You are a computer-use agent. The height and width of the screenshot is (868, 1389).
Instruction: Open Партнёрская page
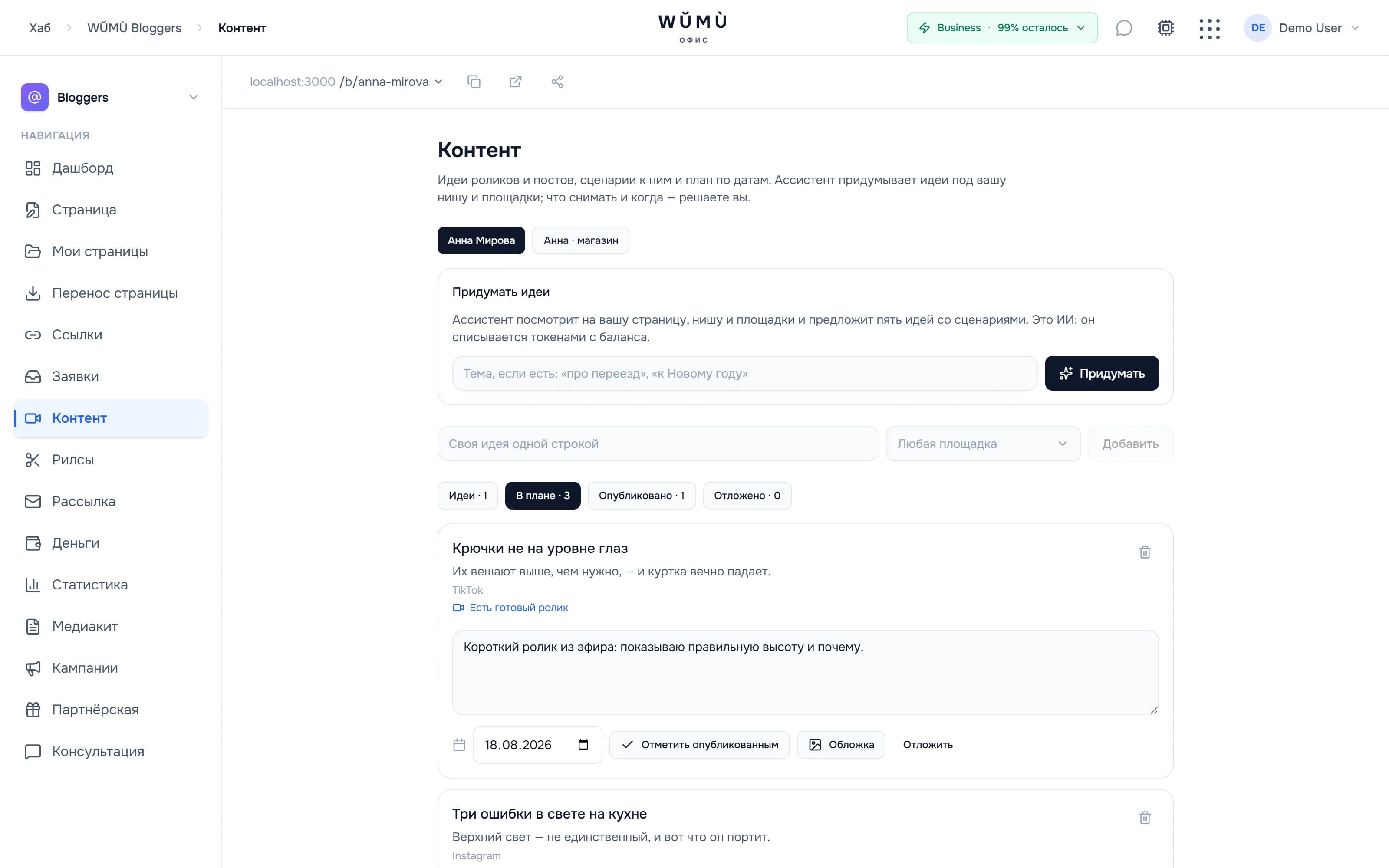(x=111, y=710)
